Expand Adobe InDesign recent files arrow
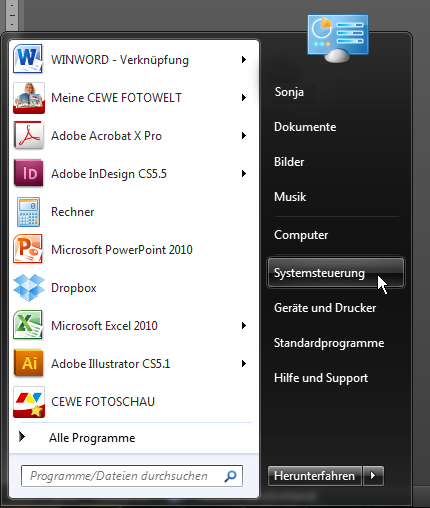Viewport: 430px width, 508px height. click(244, 174)
